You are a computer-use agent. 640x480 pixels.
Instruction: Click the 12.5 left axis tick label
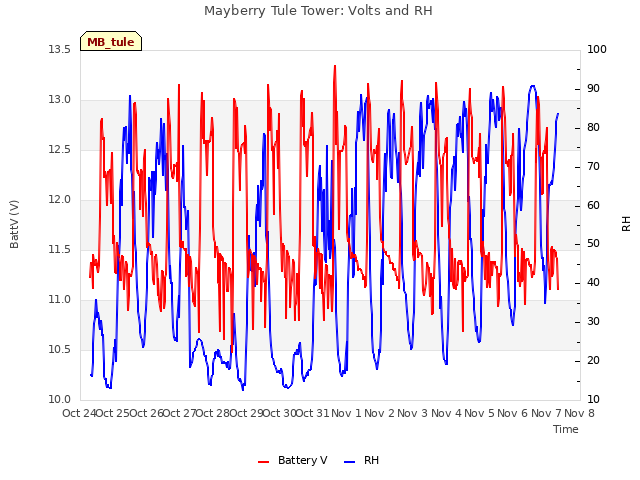pyautogui.click(x=59, y=149)
